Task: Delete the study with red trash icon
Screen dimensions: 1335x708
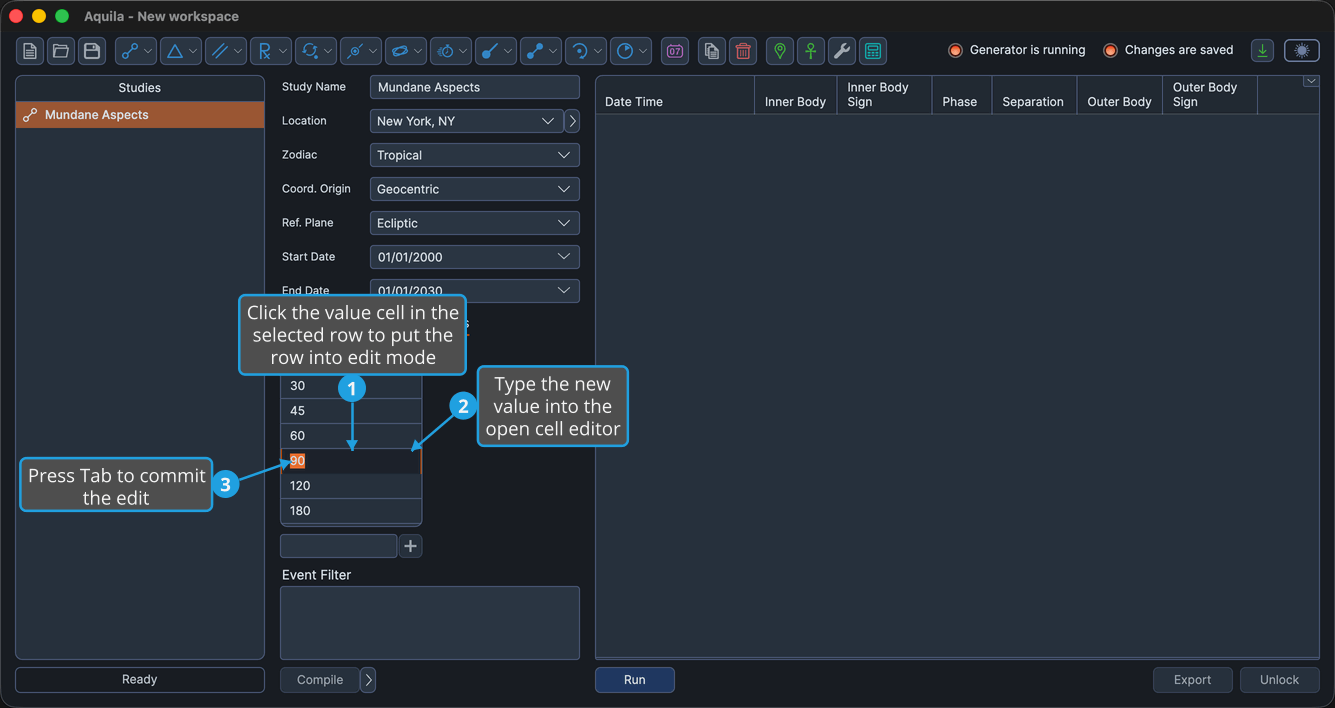Action: click(743, 51)
